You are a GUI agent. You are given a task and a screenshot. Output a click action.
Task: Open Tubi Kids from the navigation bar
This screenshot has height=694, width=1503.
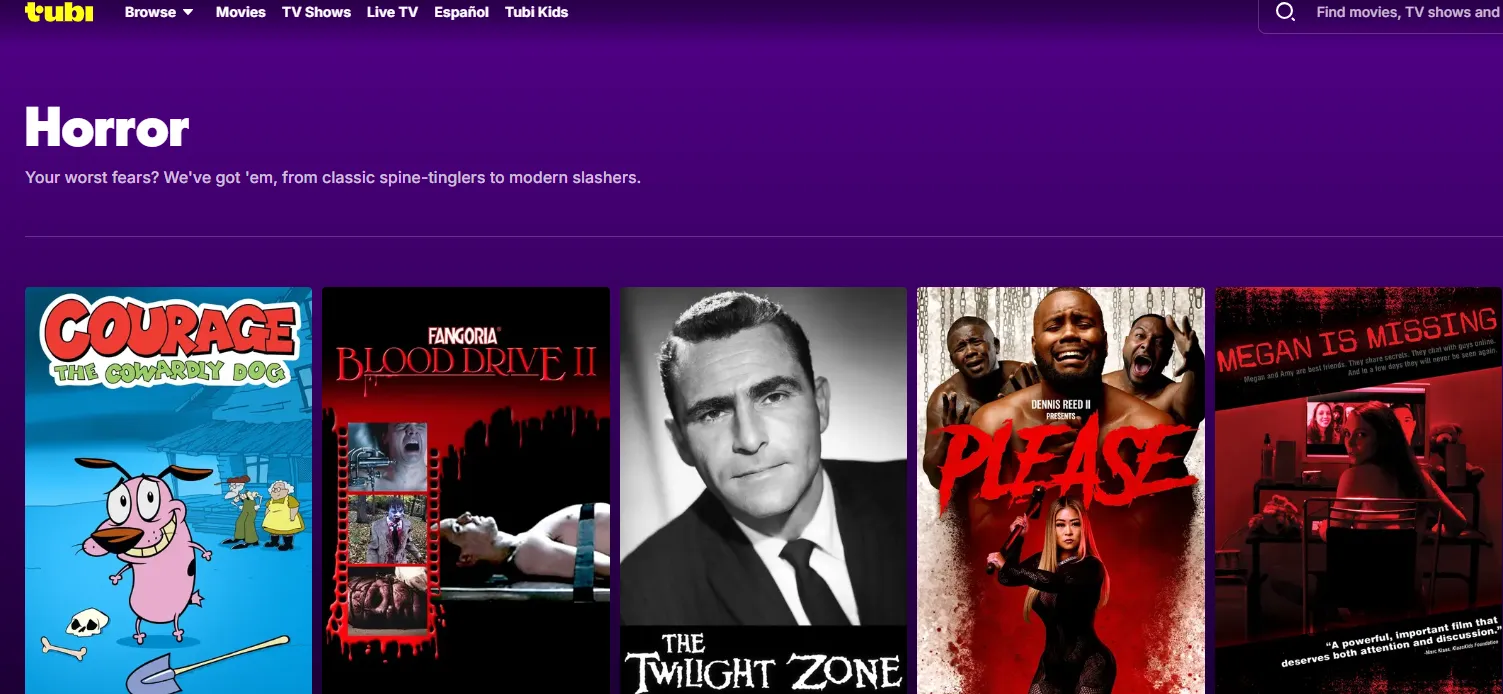point(536,12)
